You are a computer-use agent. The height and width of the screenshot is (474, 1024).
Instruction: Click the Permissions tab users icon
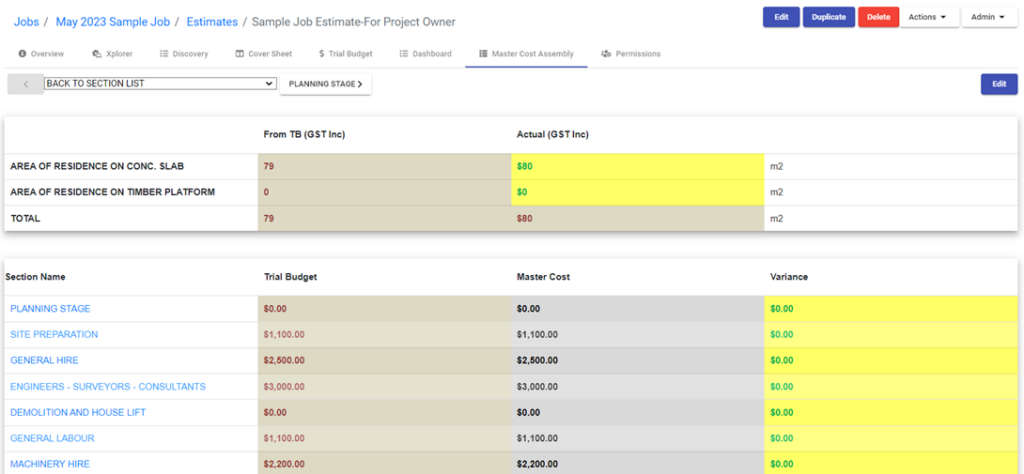(x=606, y=54)
